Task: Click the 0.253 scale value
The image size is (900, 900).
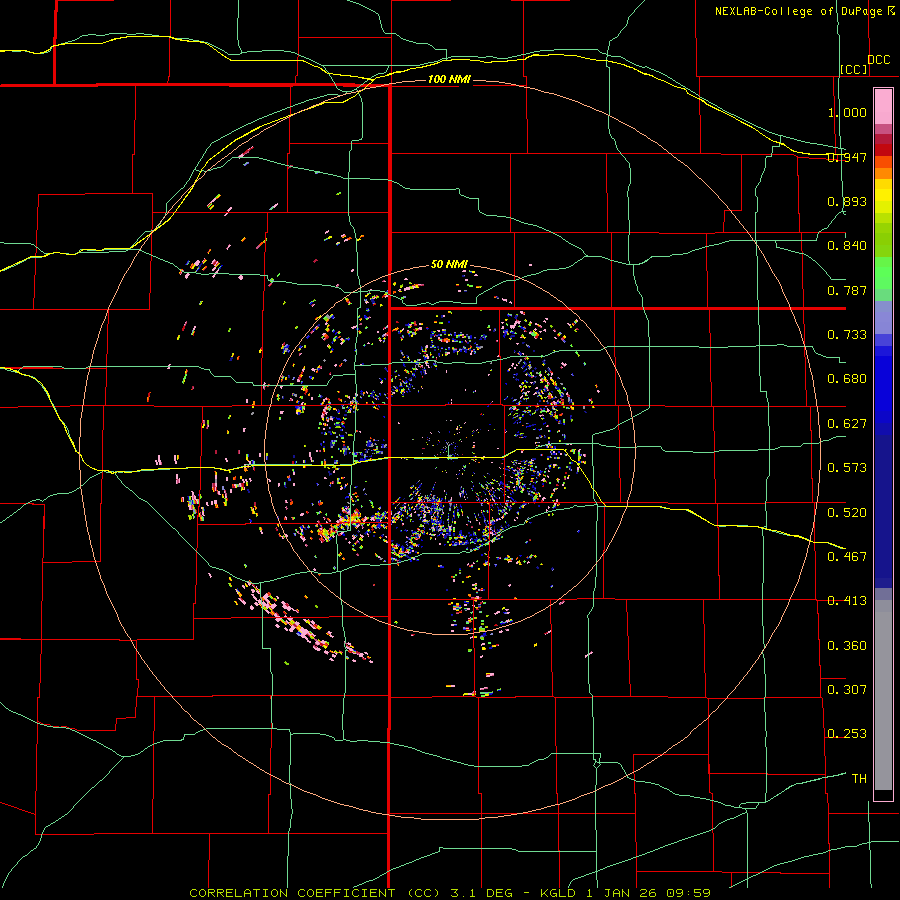Action: [847, 734]
